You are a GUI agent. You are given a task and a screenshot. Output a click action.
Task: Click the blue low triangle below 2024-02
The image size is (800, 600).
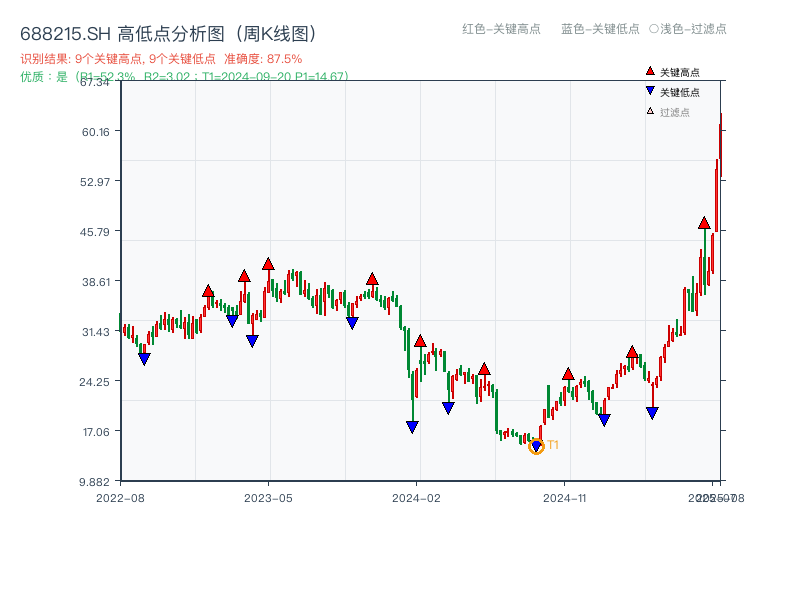(x=412, y=427)
